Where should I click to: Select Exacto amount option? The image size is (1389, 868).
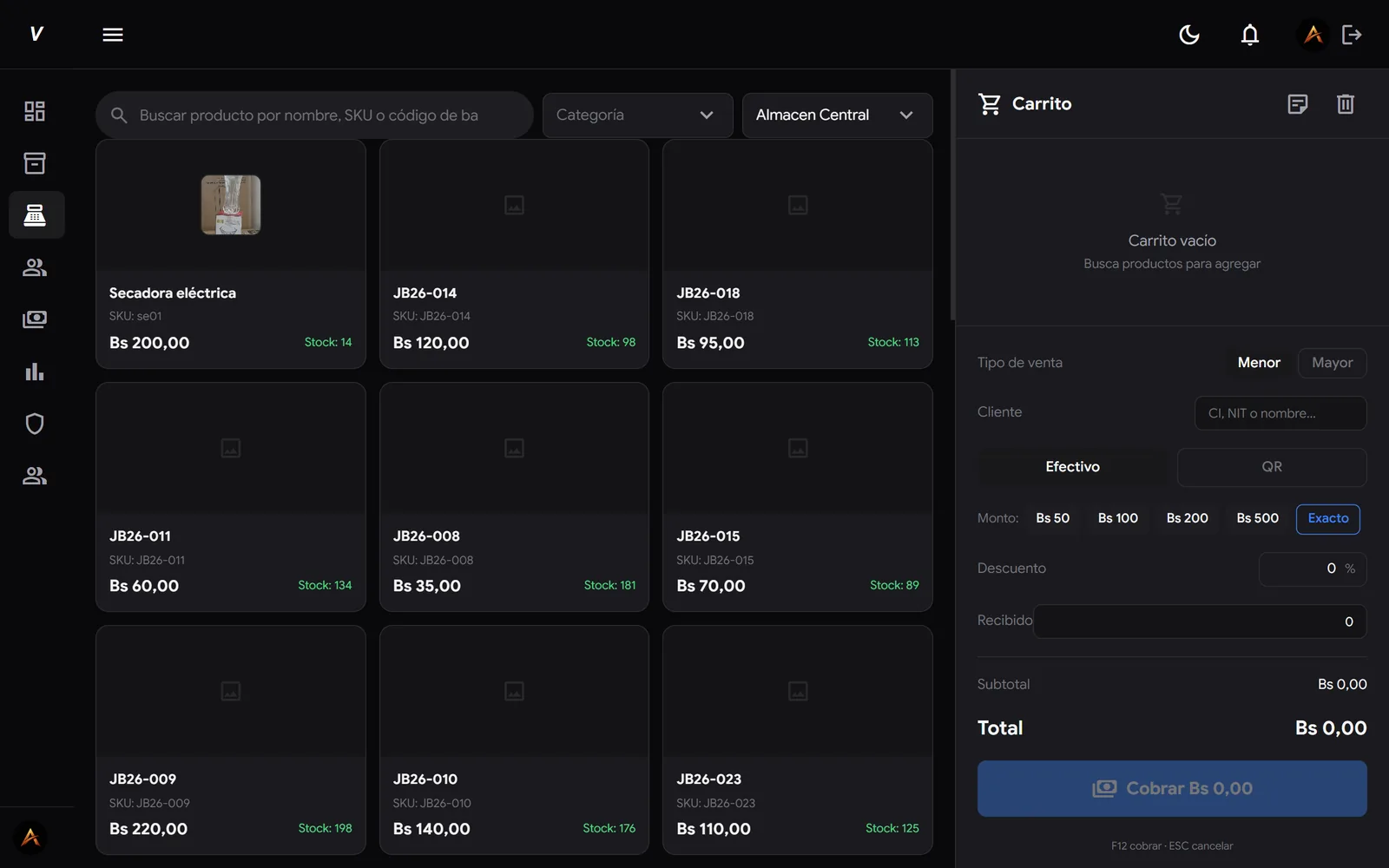coord(1328,519)
